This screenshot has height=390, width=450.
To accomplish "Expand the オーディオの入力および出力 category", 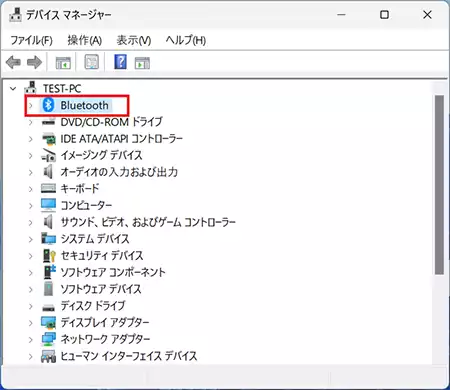I will 31,172.
